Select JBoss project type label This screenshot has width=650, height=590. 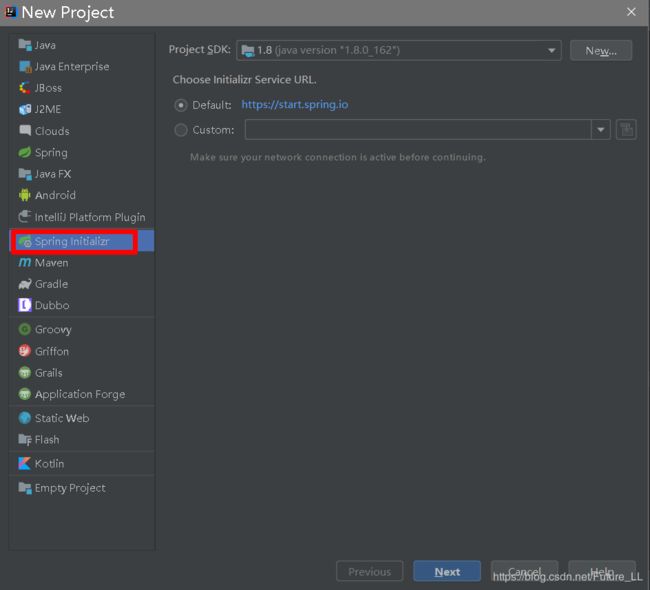click(48, 88)
